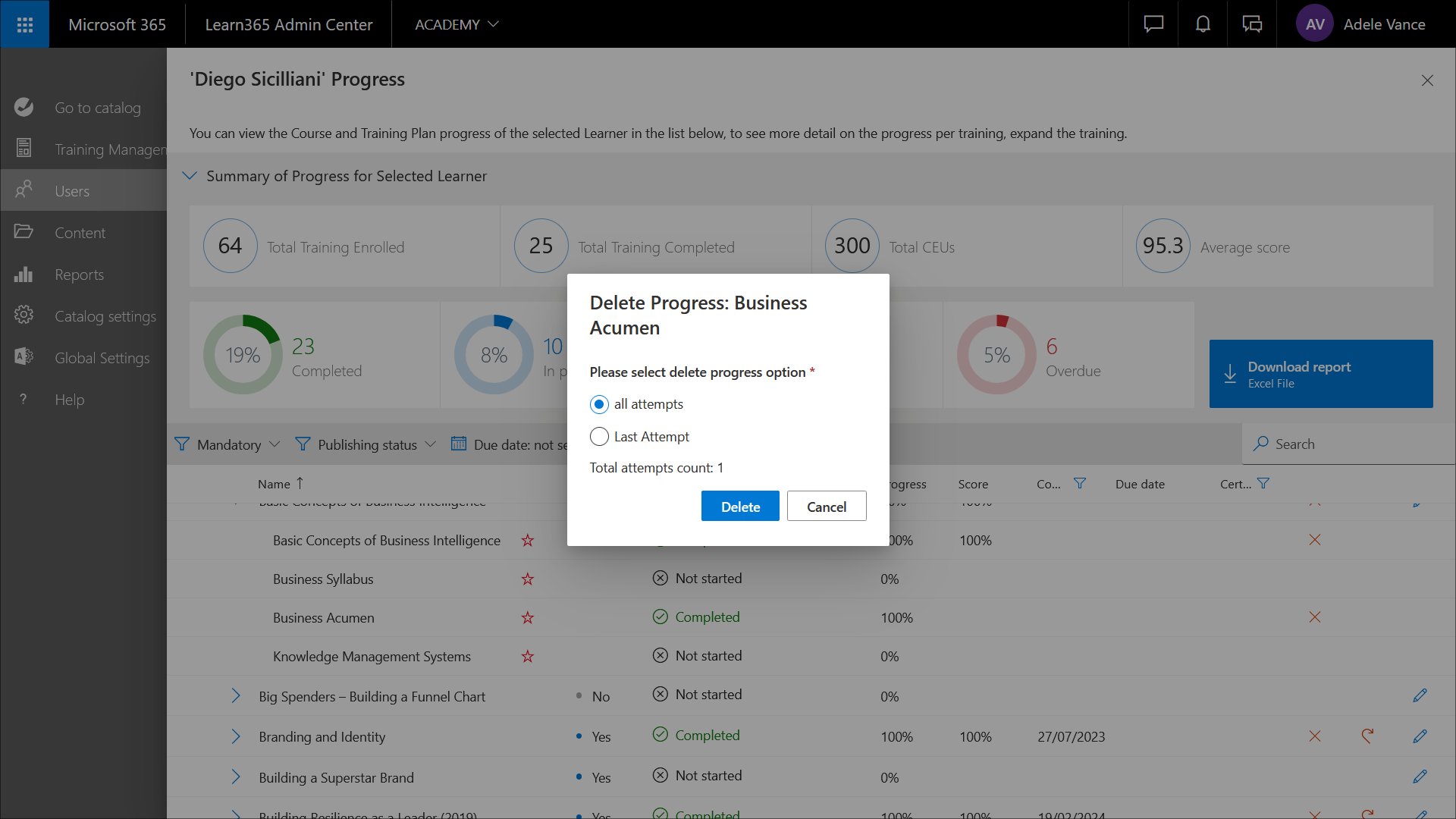This screenshot has height=819, width=1456.
Task: Expand the Building a Superstar Brand row
Action: pyautogui.click(x=236, y=777)
